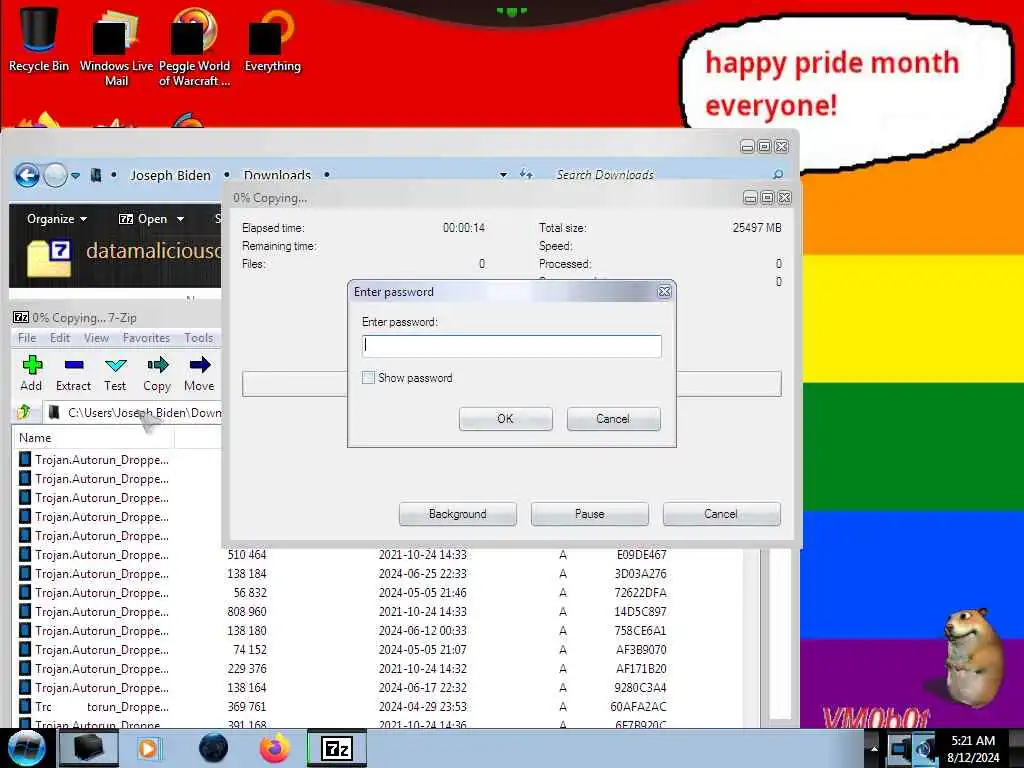
Task: Open the dark globe taskbar icon
Action: [213, 748]
